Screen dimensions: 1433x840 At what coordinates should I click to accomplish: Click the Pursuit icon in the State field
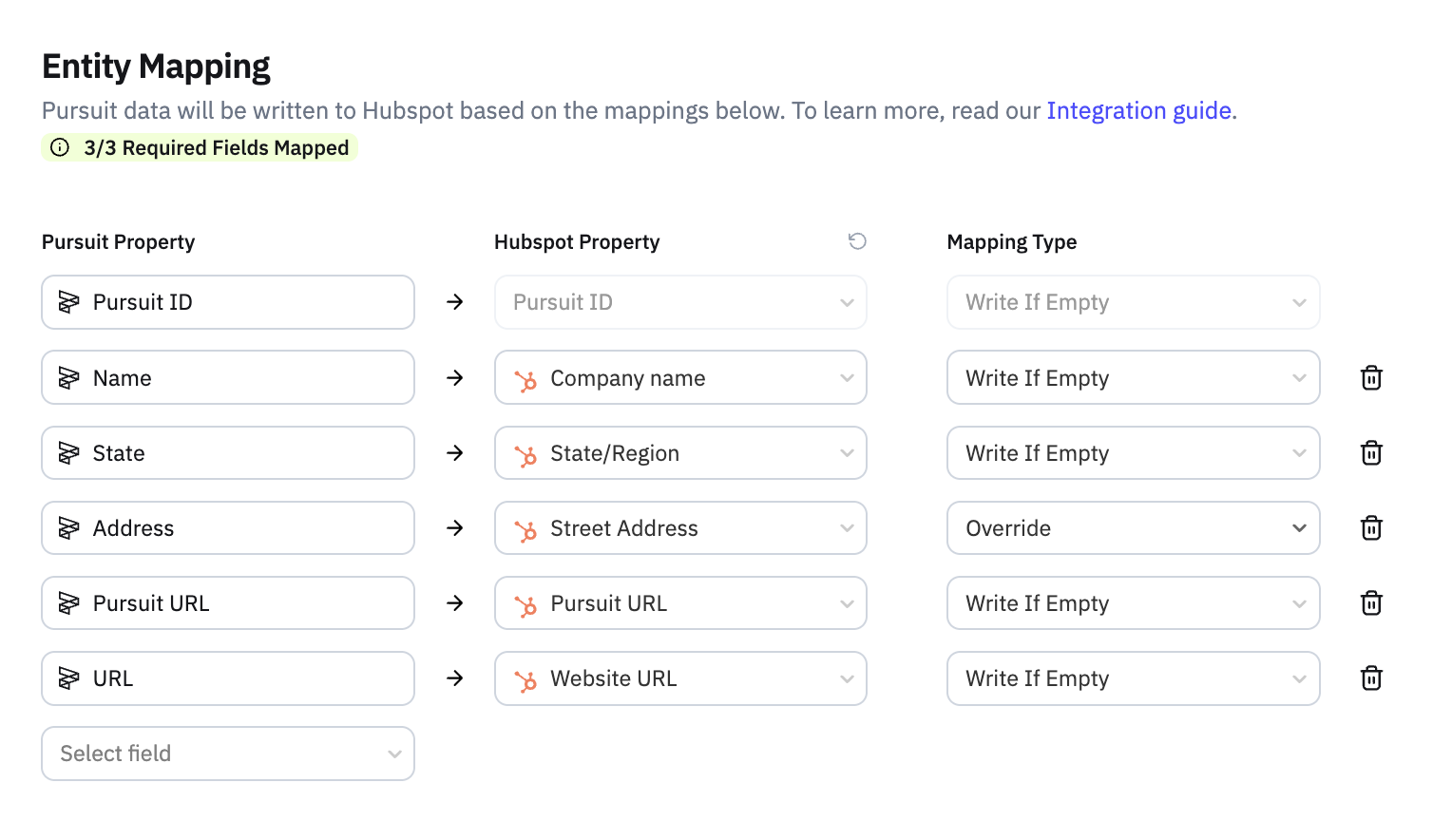pyautogui.click(x=69, y=453)
